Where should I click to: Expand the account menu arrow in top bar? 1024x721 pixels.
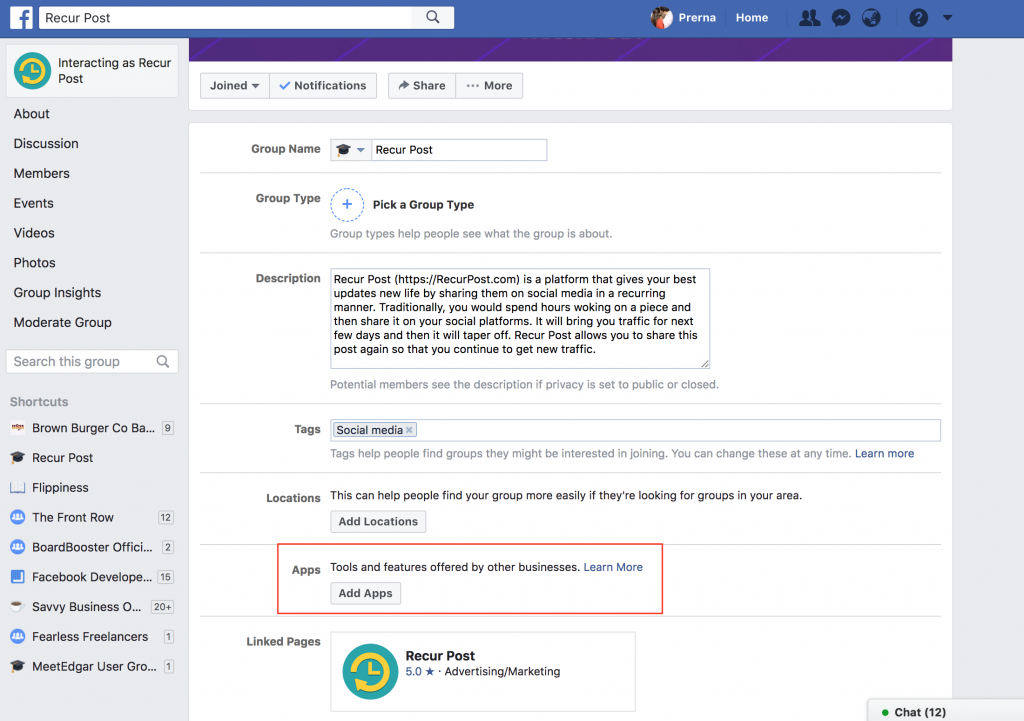point(948,18)
